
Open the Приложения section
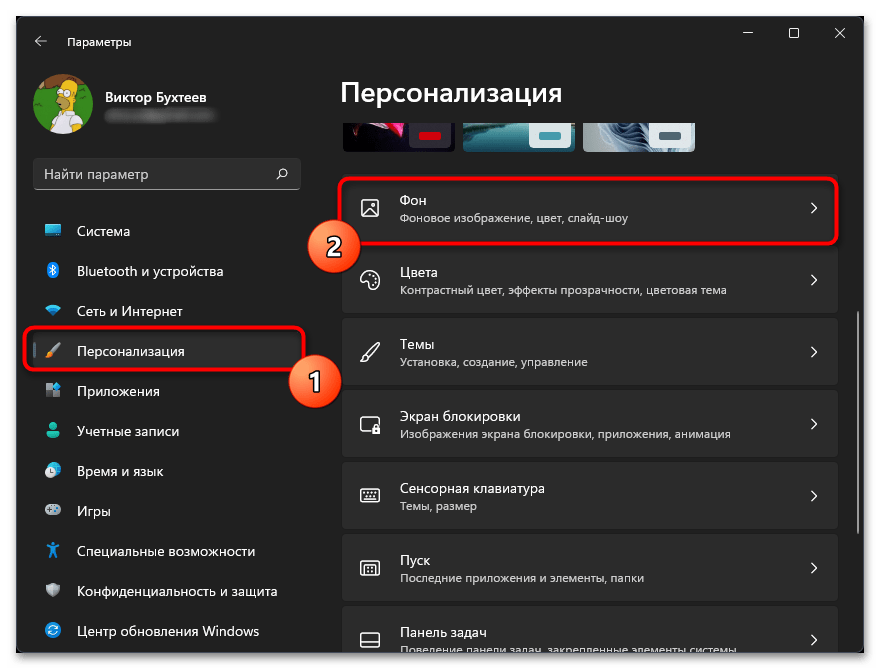coord(167,391)
